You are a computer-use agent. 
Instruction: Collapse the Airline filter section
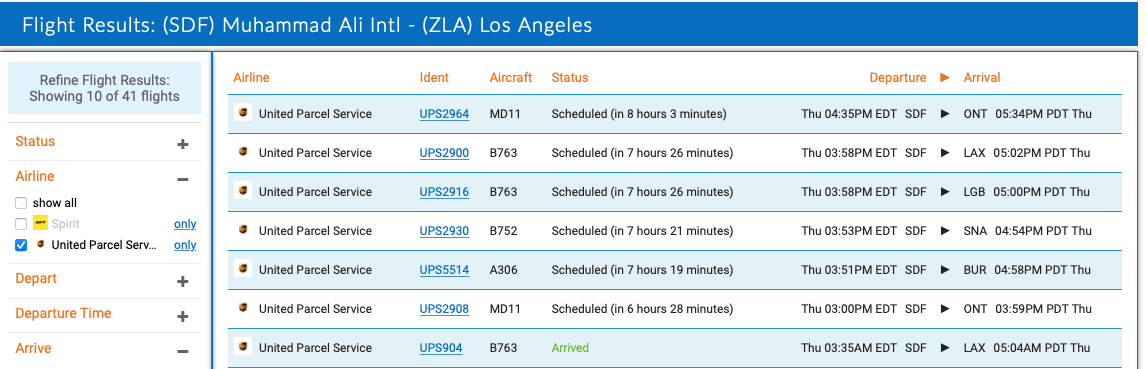point(183,179)
